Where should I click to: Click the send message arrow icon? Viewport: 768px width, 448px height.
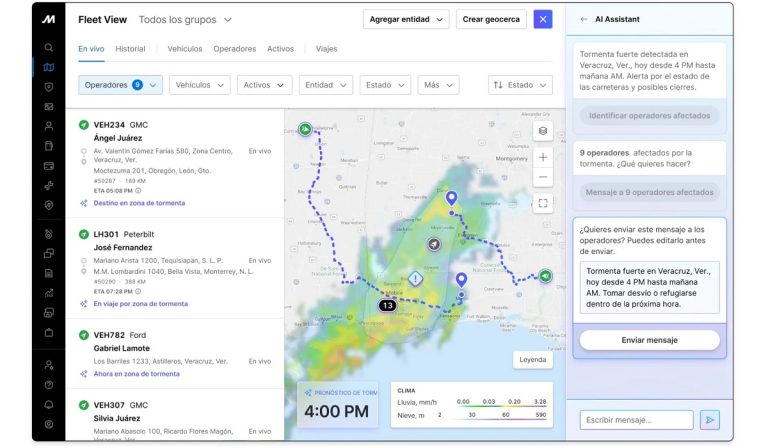pyautogui.click(x=710, y=420)
